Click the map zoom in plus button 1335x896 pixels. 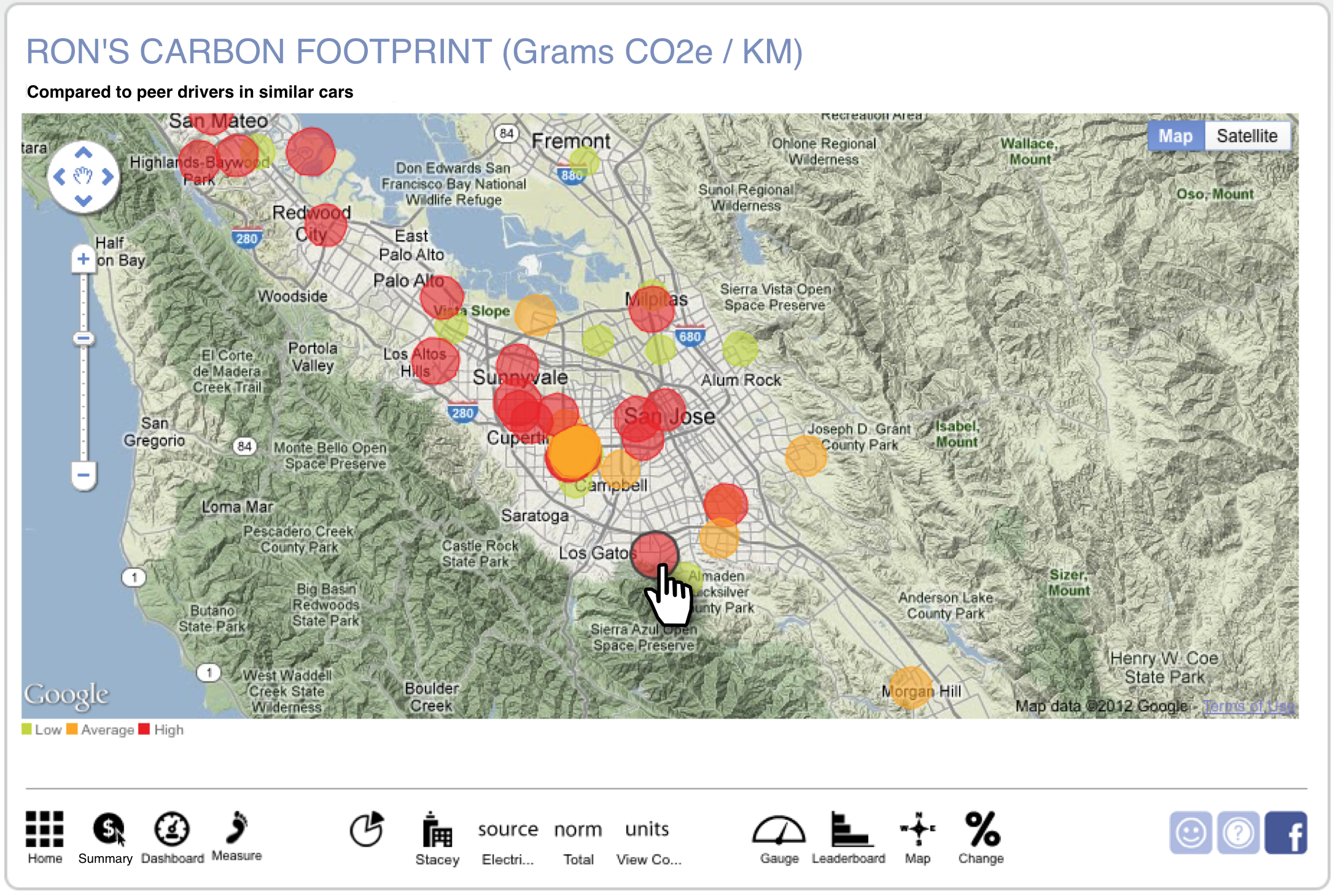pos(84,259)
